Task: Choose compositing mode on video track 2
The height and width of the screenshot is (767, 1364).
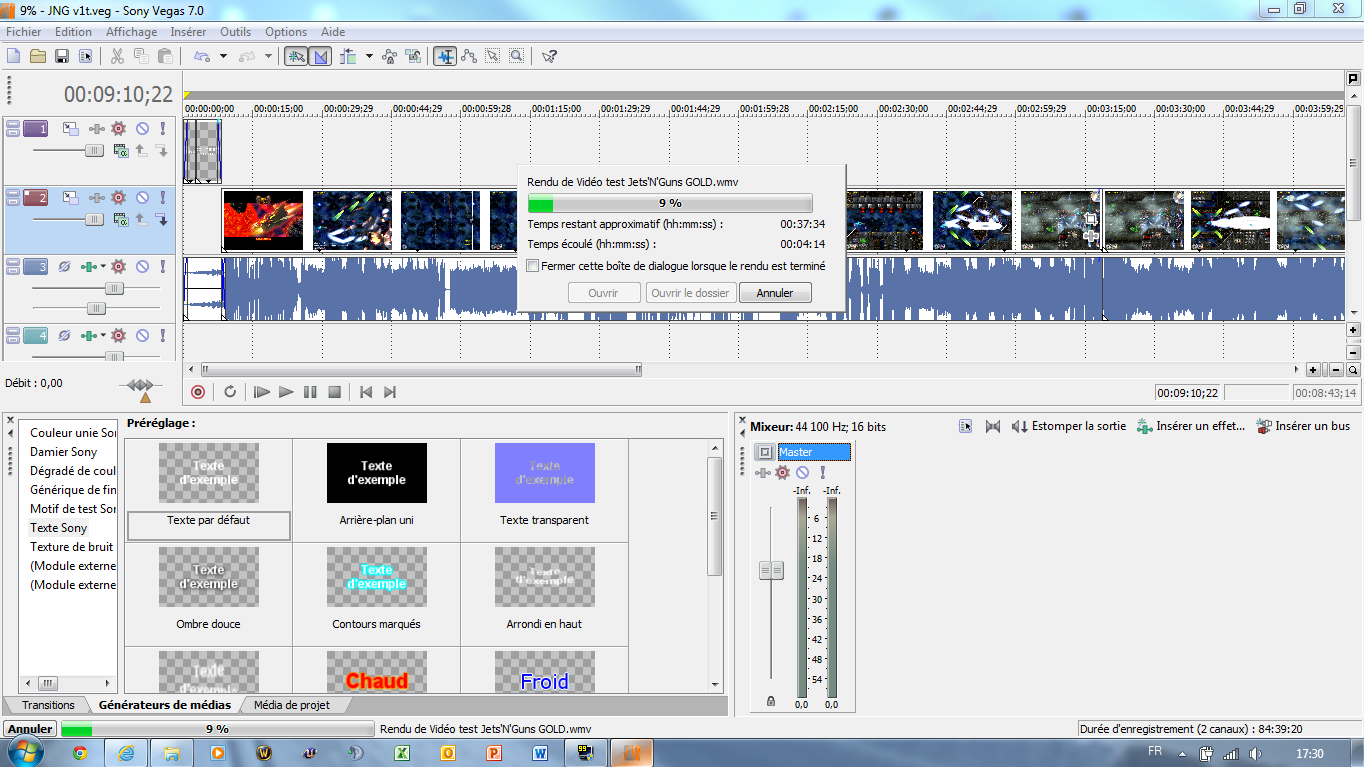Action: 121,220
